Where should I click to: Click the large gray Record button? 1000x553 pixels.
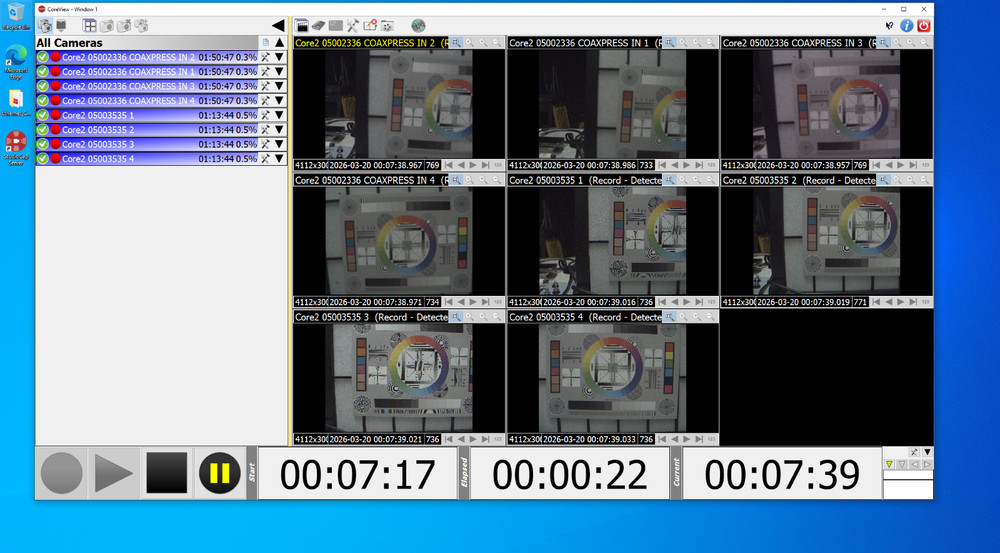(61, 473)
